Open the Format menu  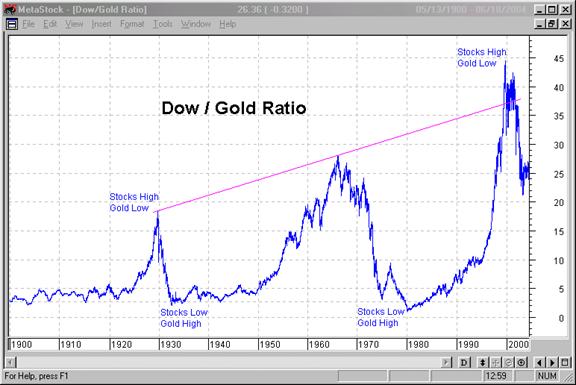tap(132, 24)
